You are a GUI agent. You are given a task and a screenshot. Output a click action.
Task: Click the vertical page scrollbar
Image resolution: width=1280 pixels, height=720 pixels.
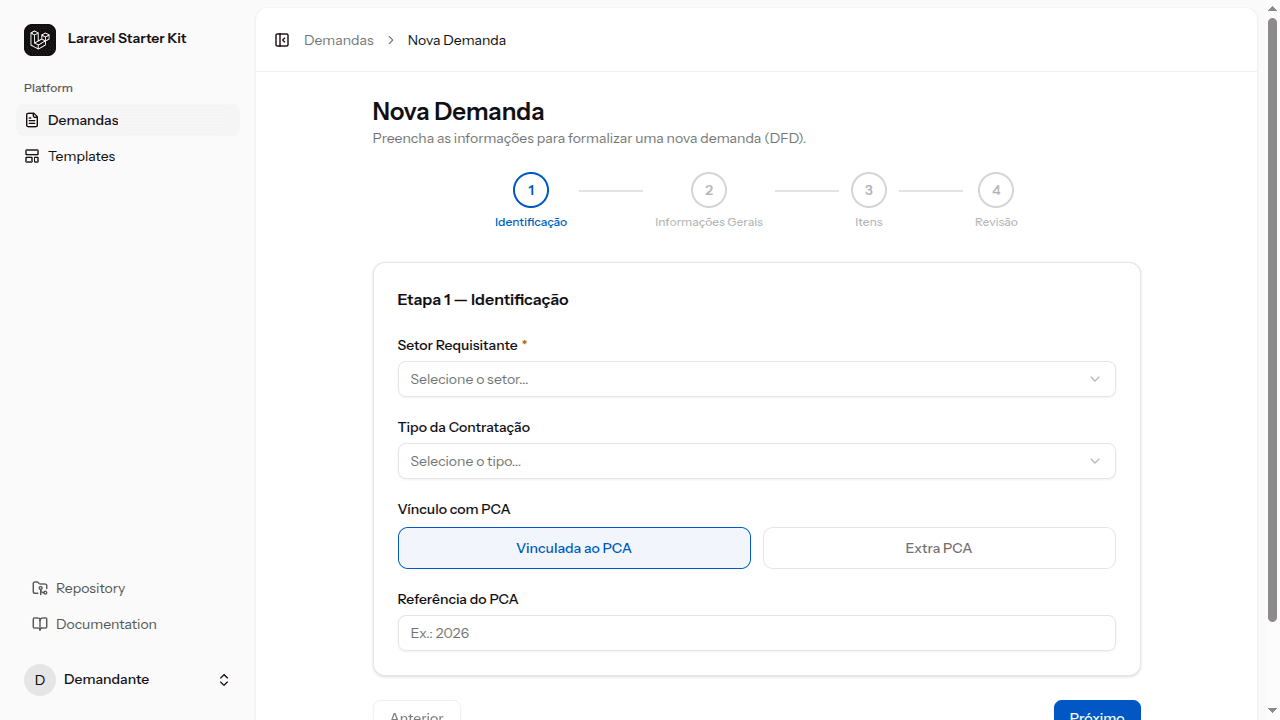1272,320
